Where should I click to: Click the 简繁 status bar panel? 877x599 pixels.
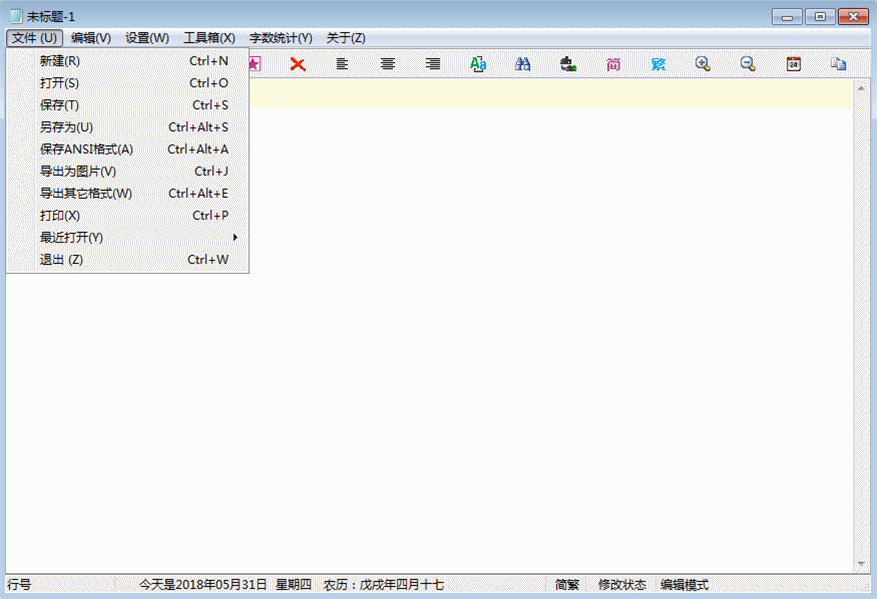(x=567, y=584)
